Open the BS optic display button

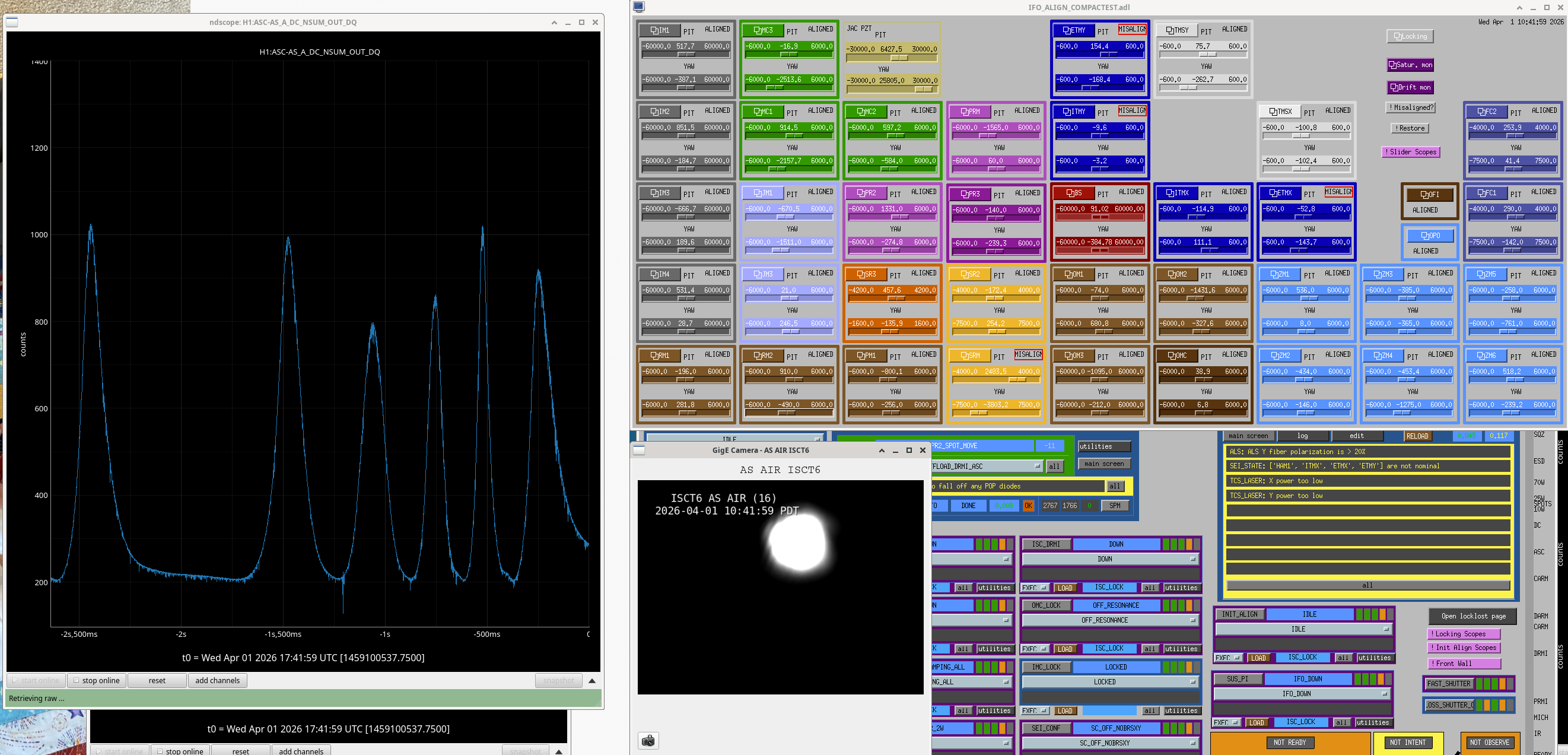coord(1074,193)
